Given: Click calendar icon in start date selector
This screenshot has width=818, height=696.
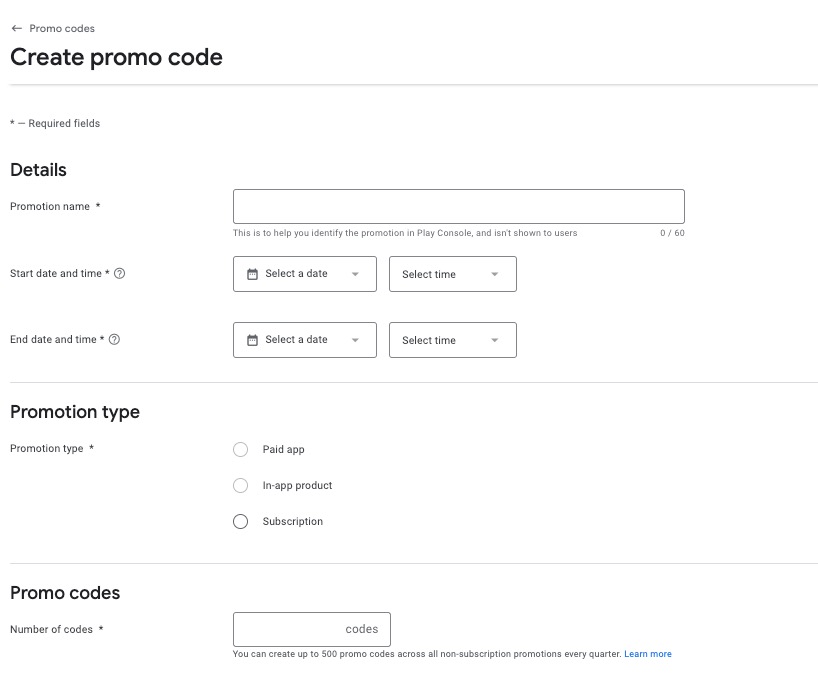Looking at the screenshot, I should pos(252,274).
